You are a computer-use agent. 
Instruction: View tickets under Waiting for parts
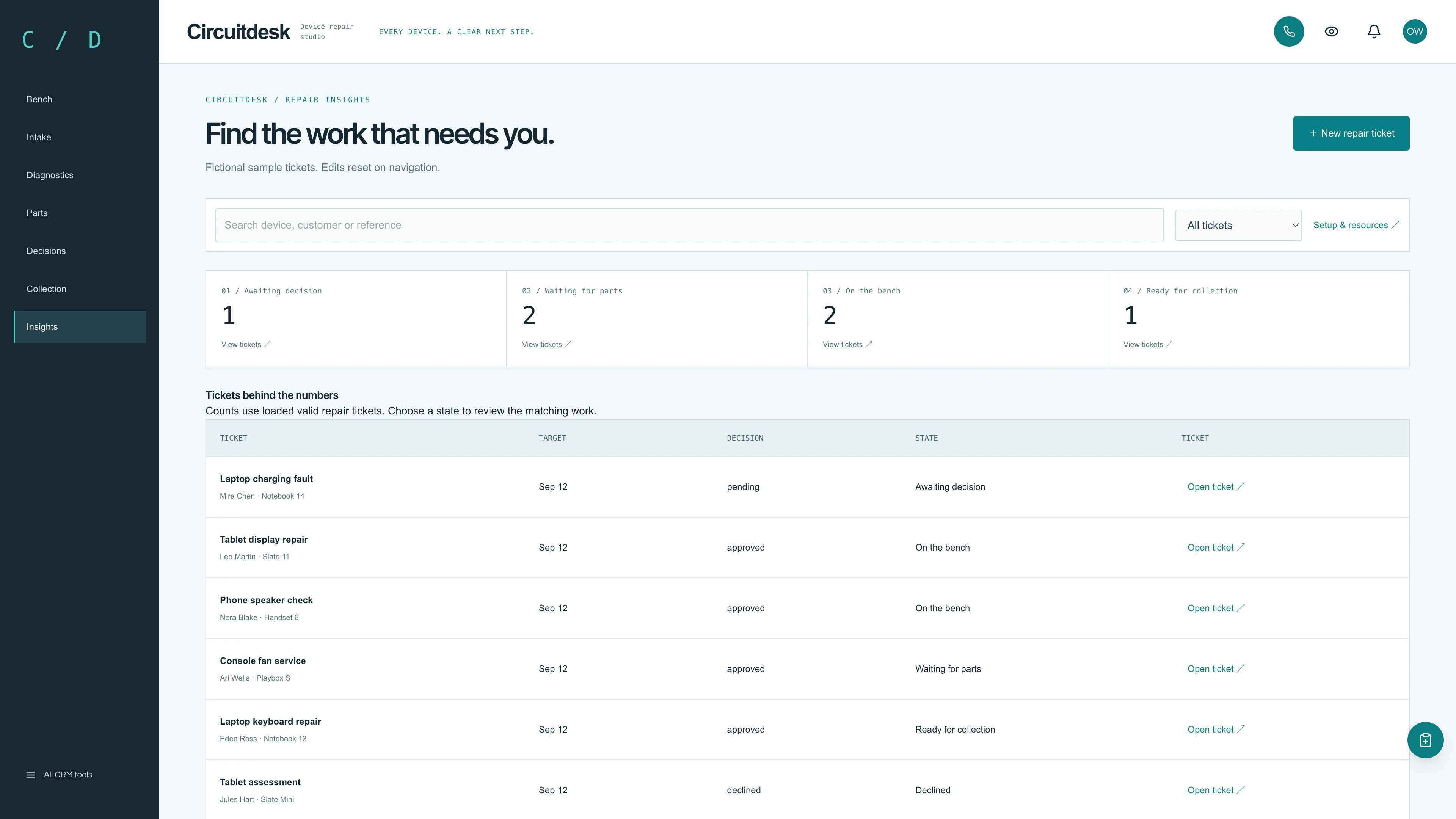pos(546,344)
